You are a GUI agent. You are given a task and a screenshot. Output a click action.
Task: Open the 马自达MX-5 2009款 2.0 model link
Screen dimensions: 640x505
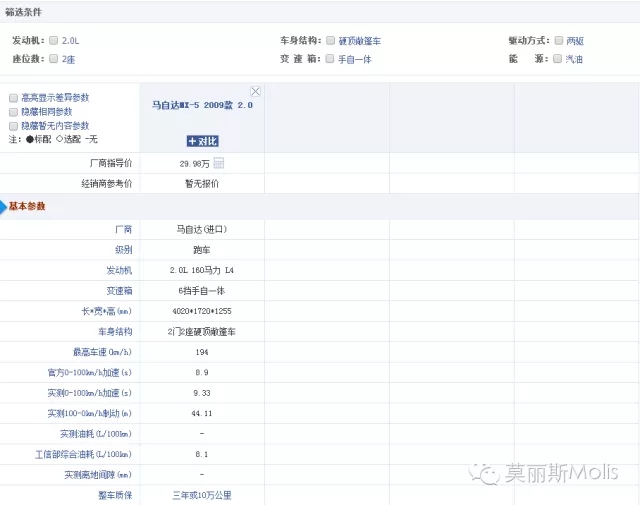[202, 105]
